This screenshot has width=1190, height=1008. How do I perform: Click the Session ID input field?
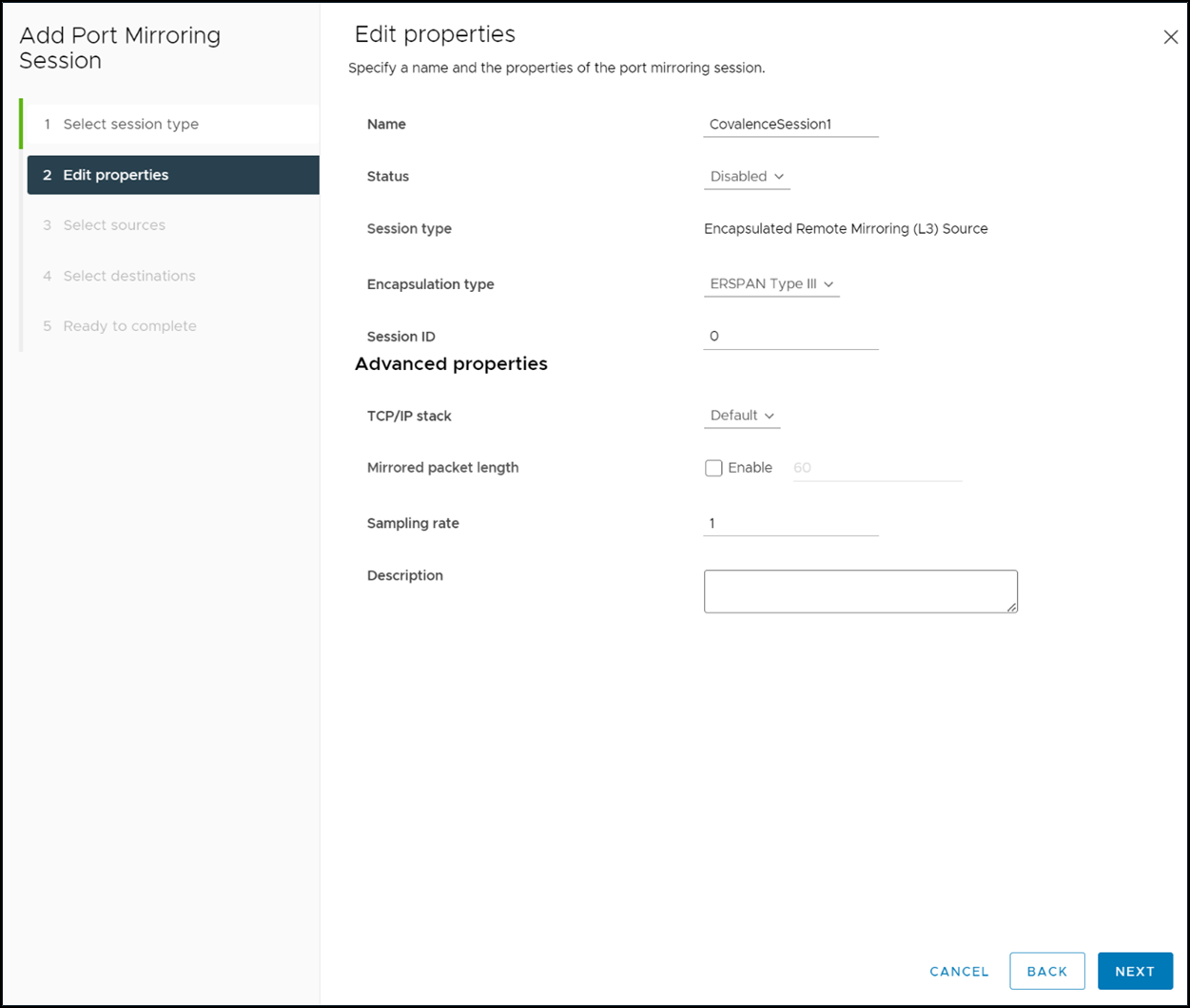(x=790, y=337)
